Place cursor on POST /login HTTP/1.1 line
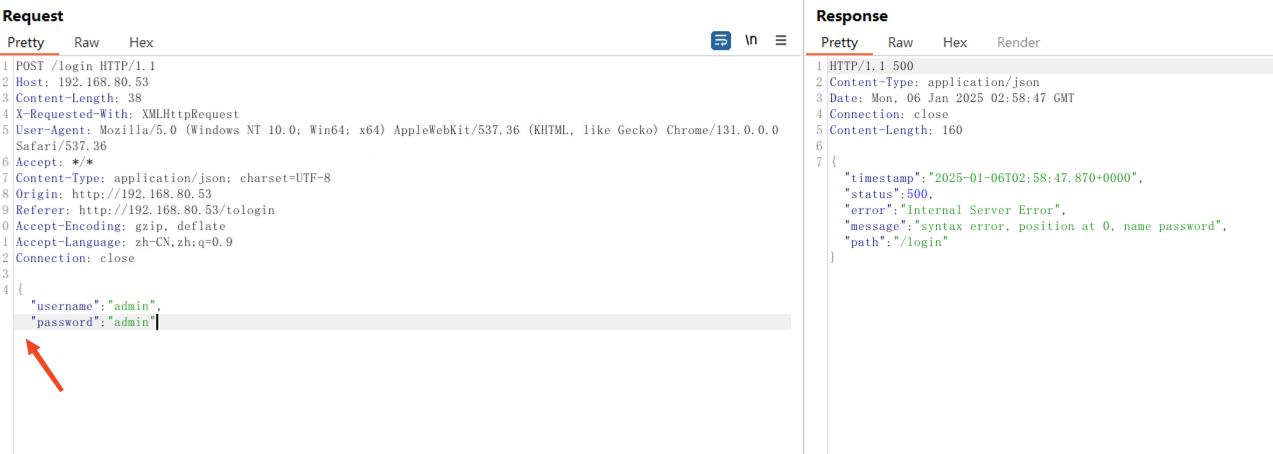Screen dimensions: 1273x454 point(85,66)
